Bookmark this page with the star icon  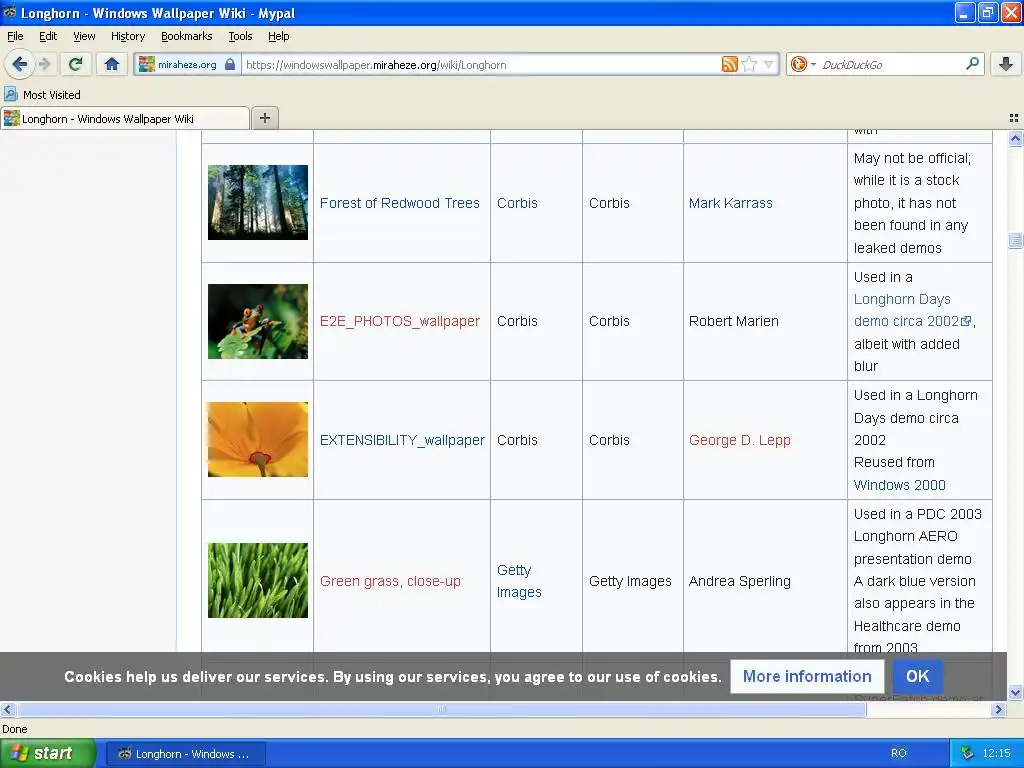tap(749, 64)
